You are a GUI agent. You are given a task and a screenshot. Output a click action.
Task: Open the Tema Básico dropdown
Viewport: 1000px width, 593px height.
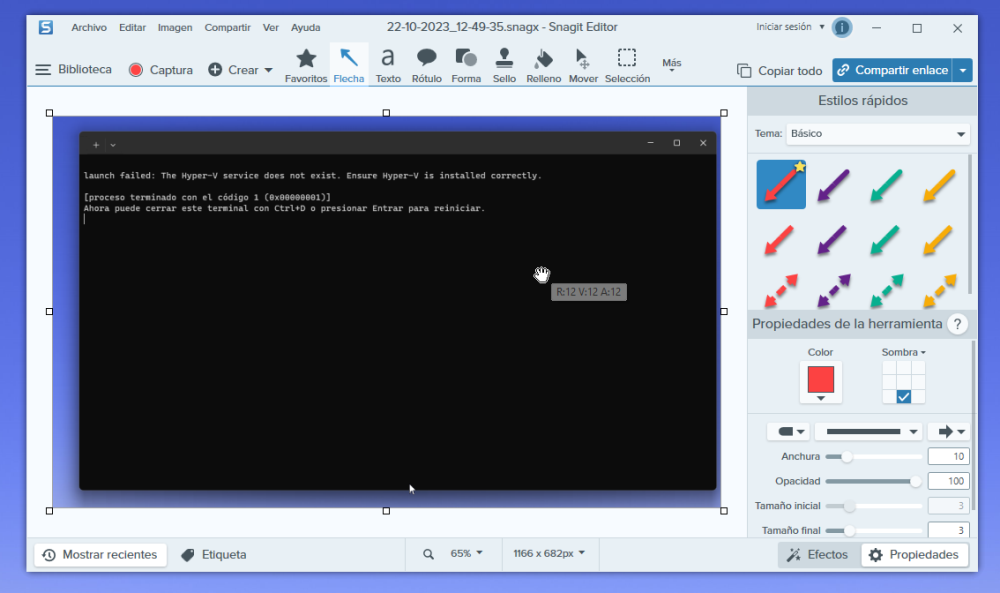click(x=878, y=134)
